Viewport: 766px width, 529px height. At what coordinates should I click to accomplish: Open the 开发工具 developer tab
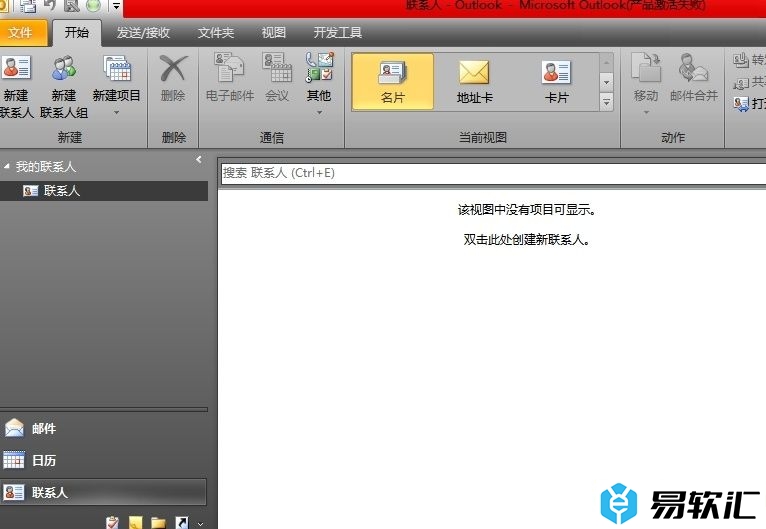338,33
